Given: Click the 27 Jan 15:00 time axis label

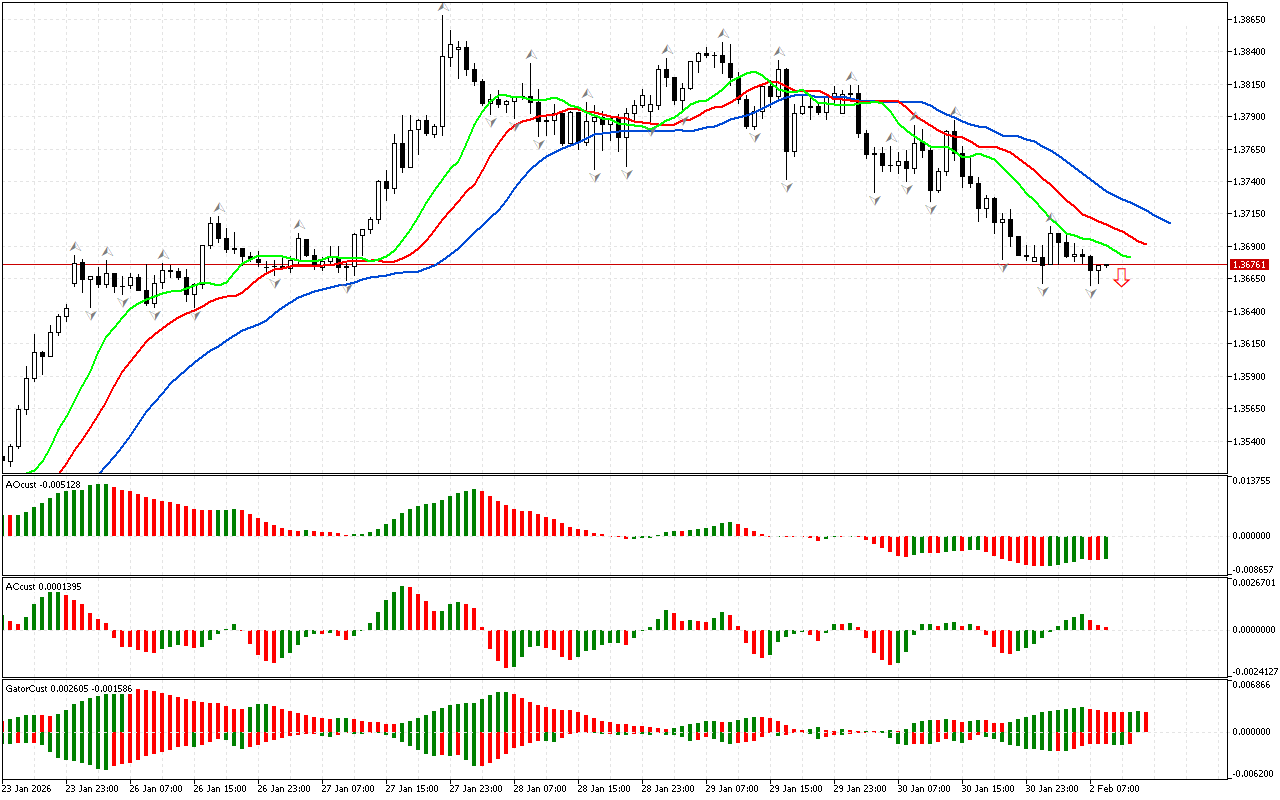Looking at the screenshot, I should click(x=412, y=788).
